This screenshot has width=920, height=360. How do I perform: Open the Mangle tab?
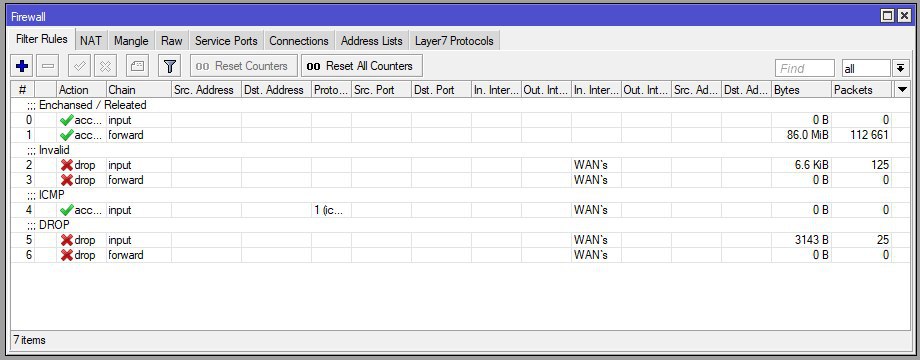[131, 41]
